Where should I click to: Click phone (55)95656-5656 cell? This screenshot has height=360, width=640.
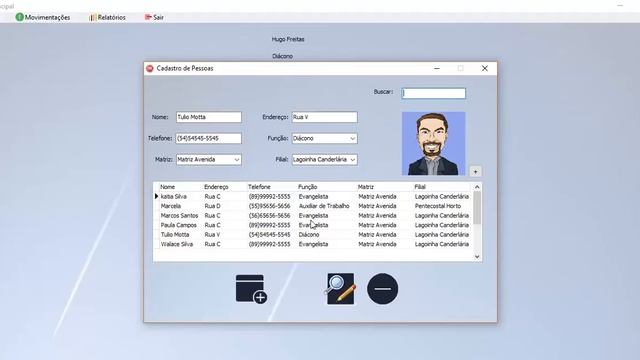click(269, 206)
